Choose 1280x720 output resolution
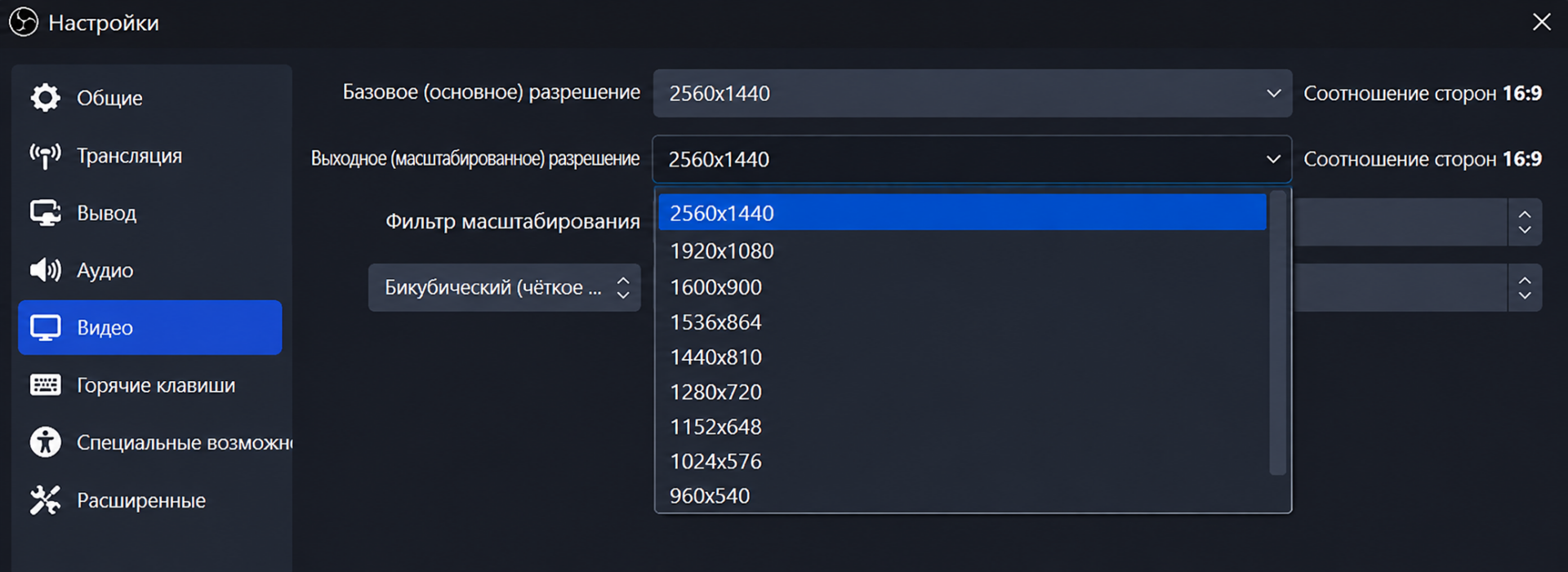This screenshot has height=572, width=1568. [962, 392]
